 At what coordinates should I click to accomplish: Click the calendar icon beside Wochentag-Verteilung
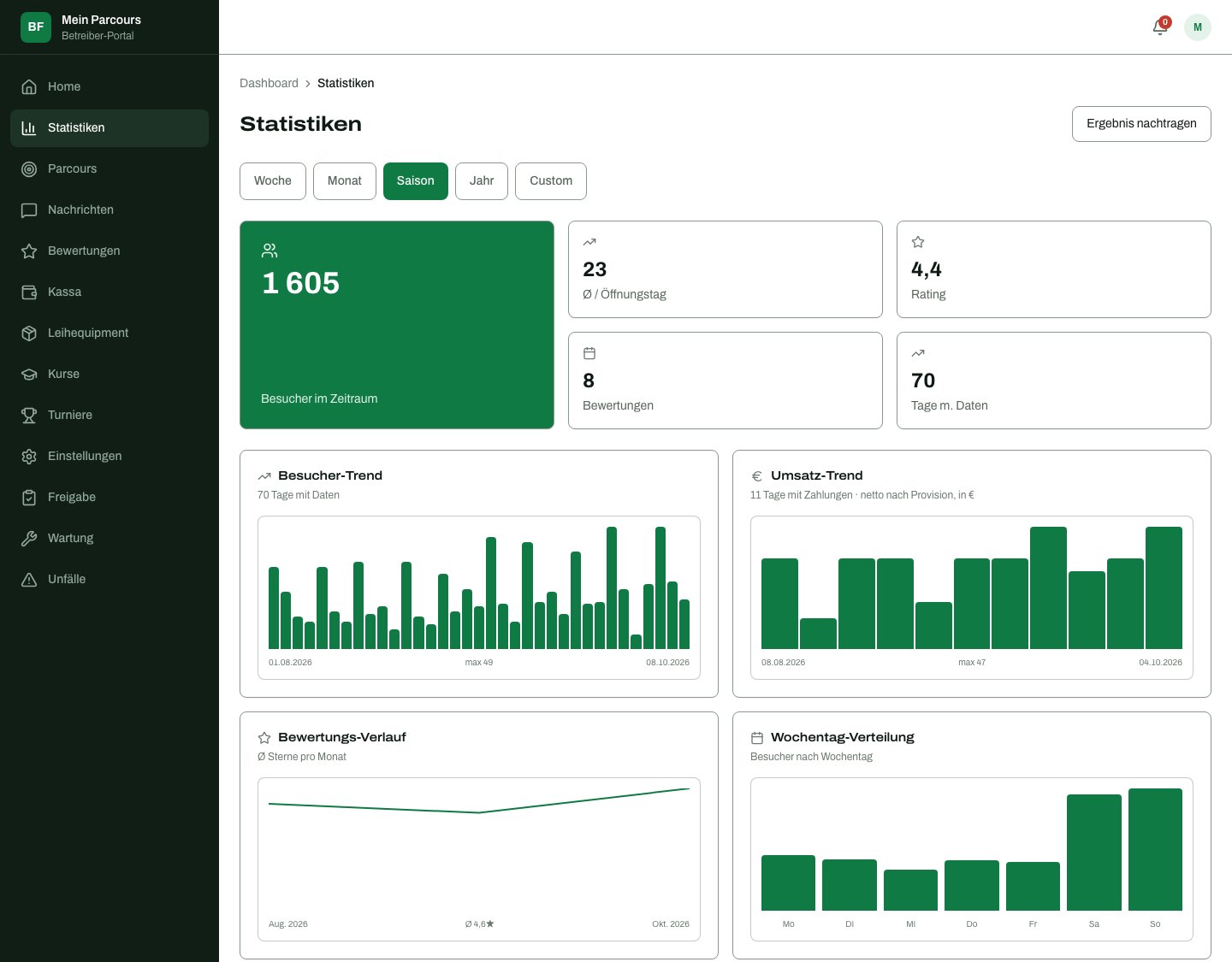(x=757, y=738)
